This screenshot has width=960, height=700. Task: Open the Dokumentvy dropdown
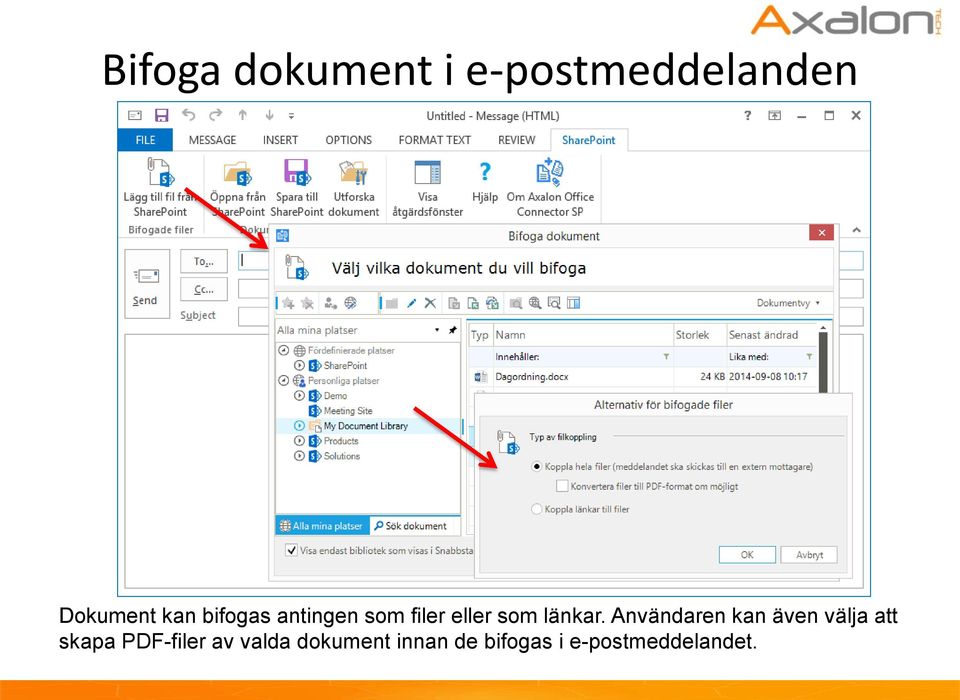click(788, 303)
